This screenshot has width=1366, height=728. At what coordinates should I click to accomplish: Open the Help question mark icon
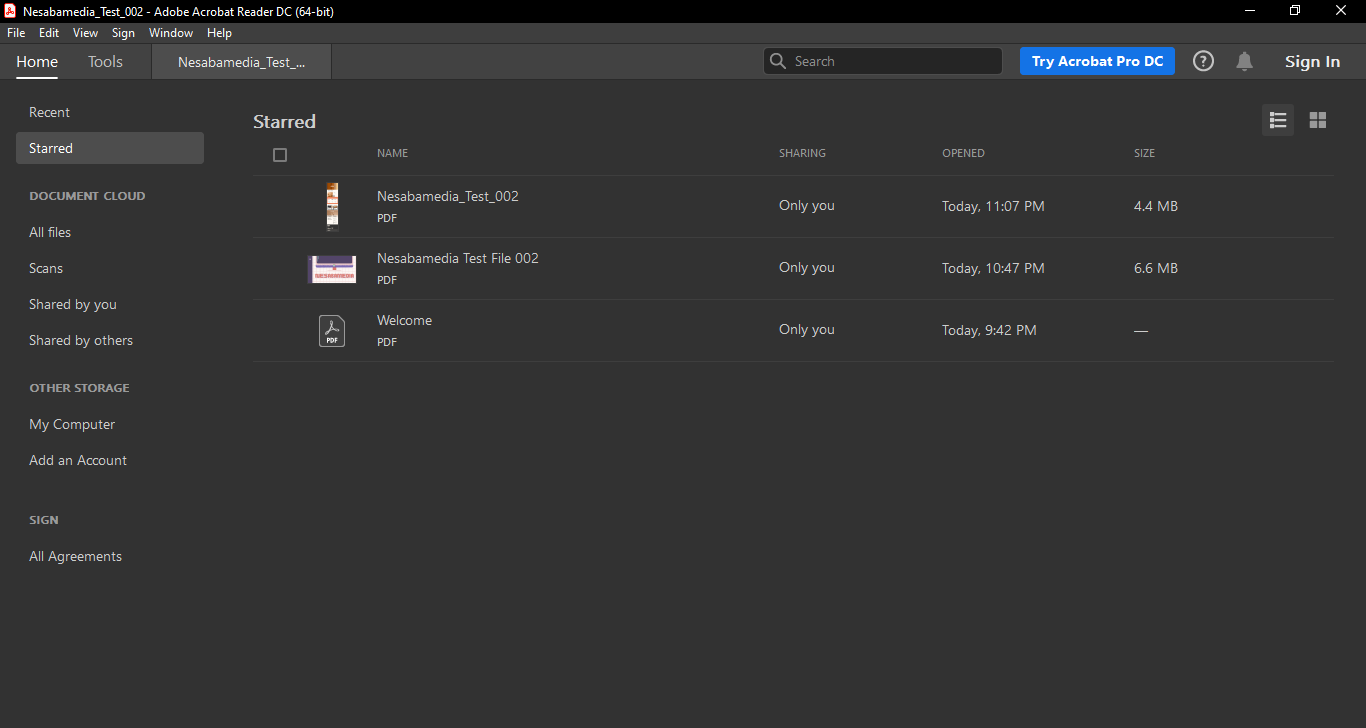click(x=1204, y=61)
